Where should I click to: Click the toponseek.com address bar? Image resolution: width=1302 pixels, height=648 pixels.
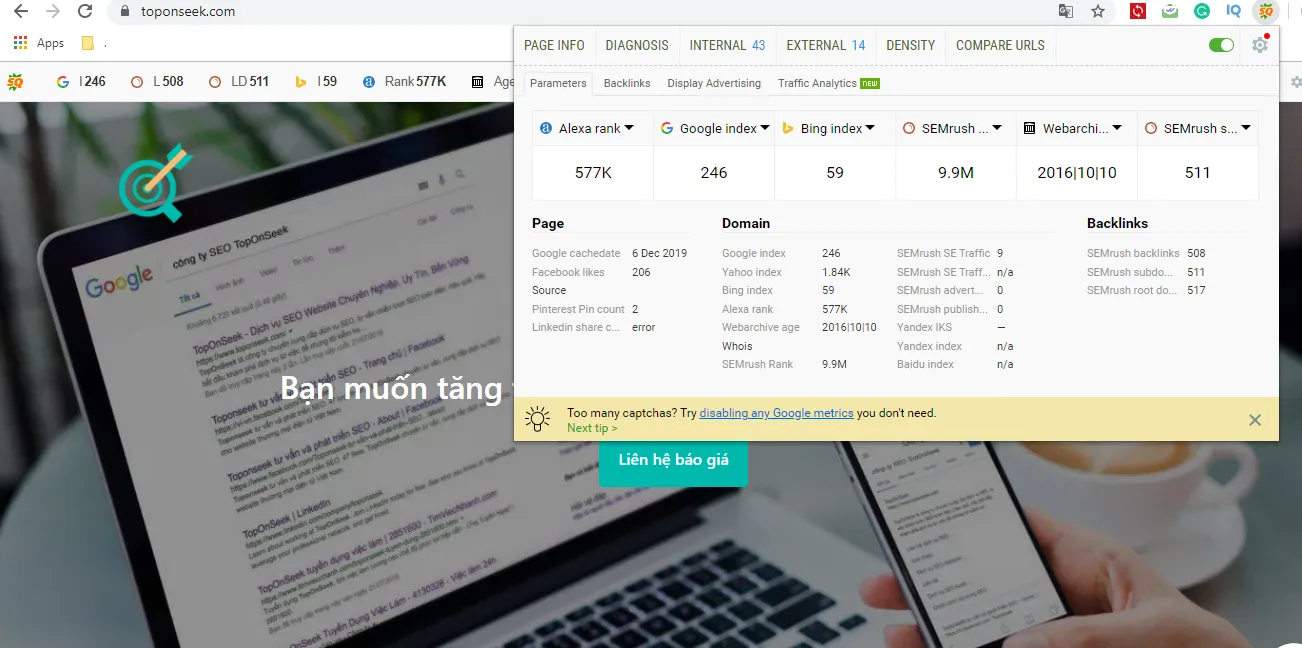tap(186, 13)
